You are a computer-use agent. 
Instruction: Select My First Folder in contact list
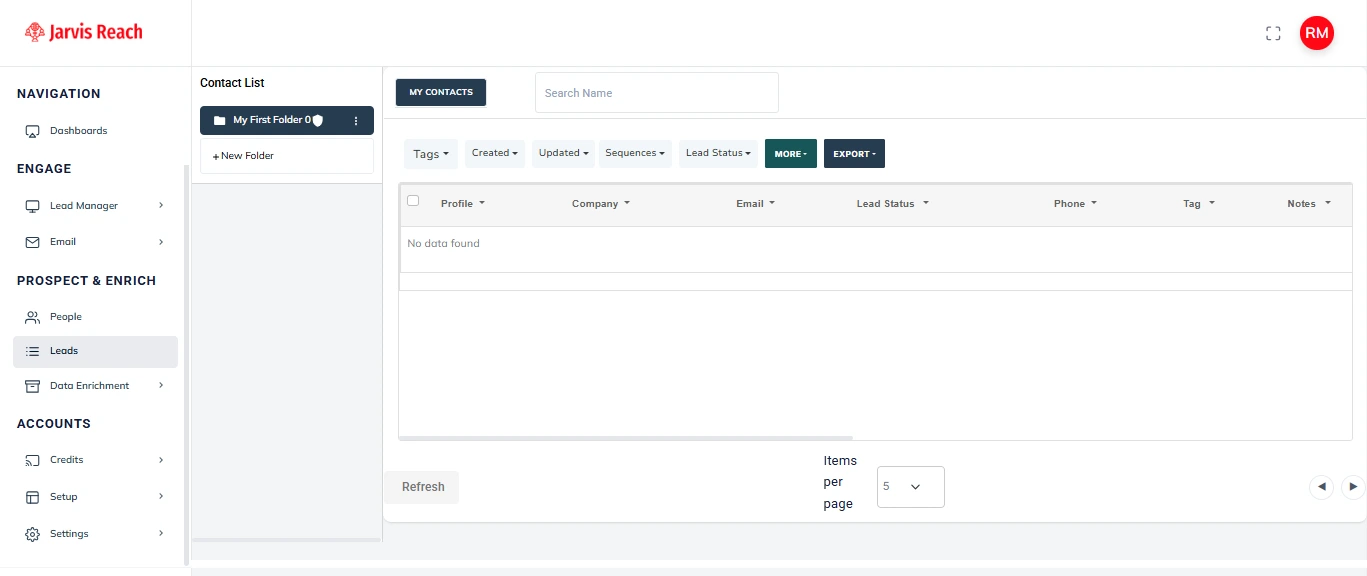point(287,120)
